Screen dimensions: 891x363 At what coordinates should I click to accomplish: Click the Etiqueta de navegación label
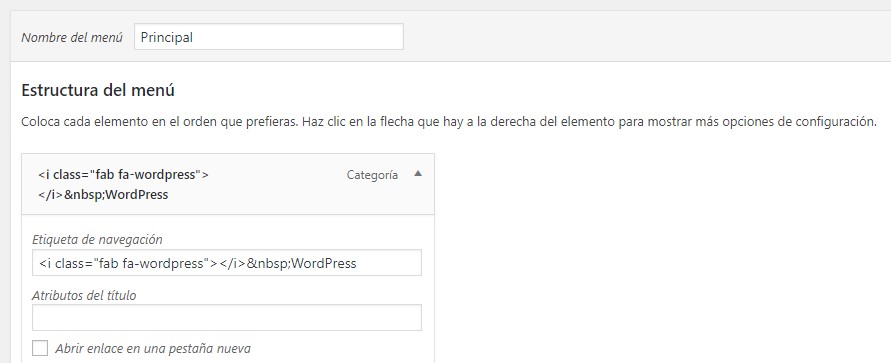[x=97, y=240]
